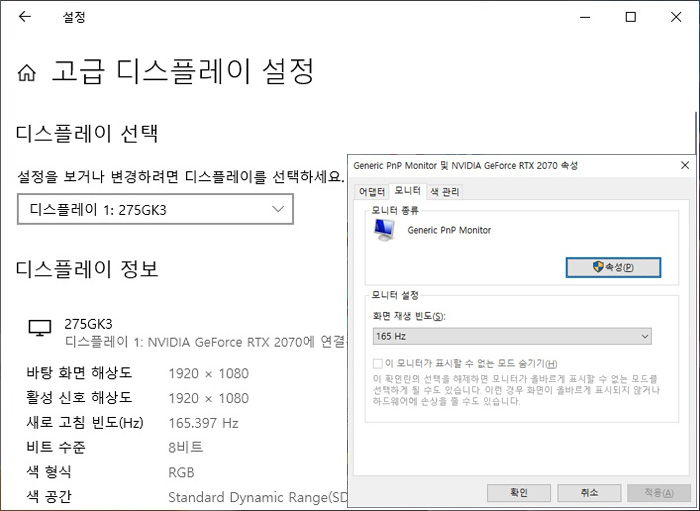Confirm with the 확인 button
Screen dimensions: 700x511
[519, 493]
